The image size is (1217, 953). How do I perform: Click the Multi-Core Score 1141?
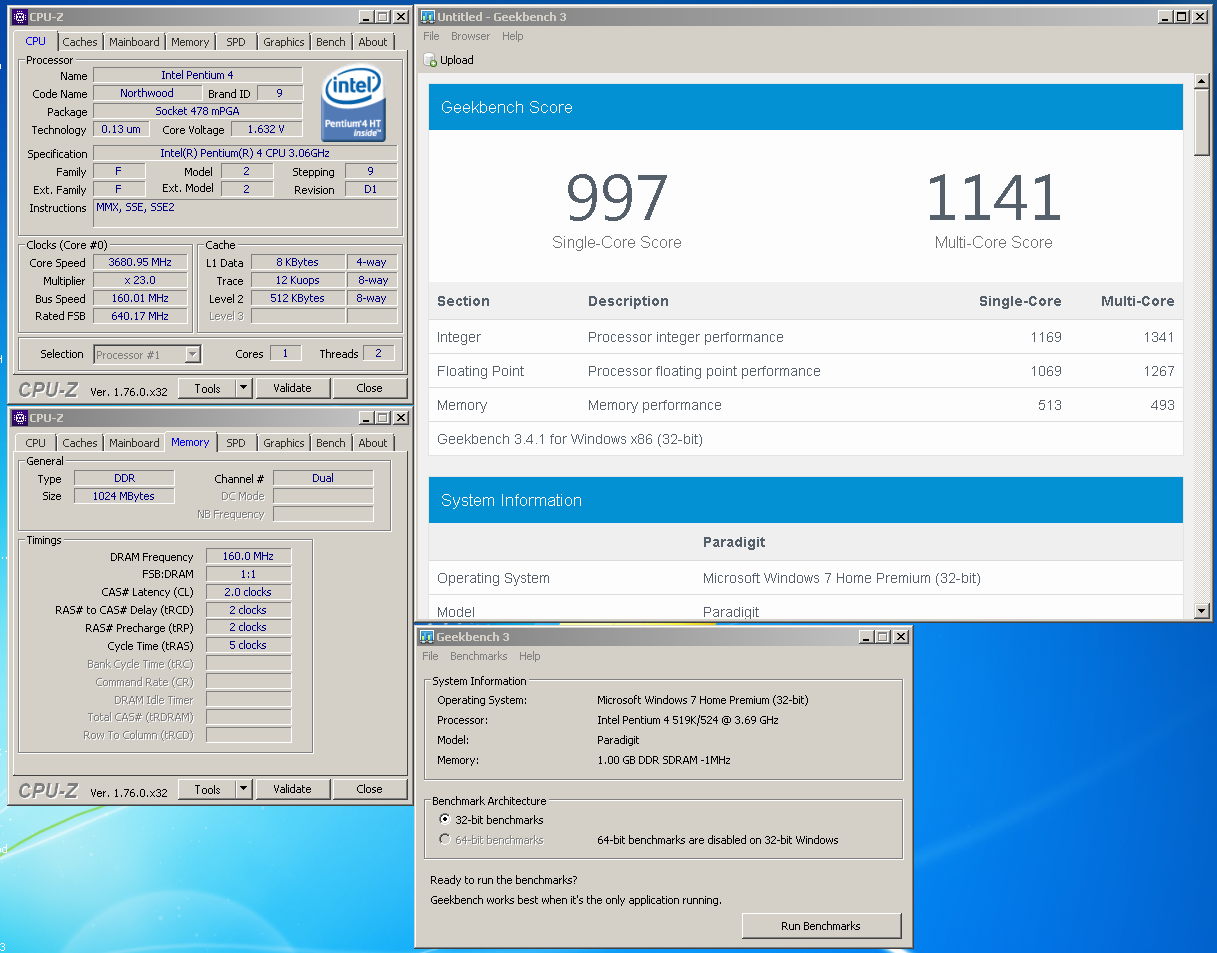point(993,198)
